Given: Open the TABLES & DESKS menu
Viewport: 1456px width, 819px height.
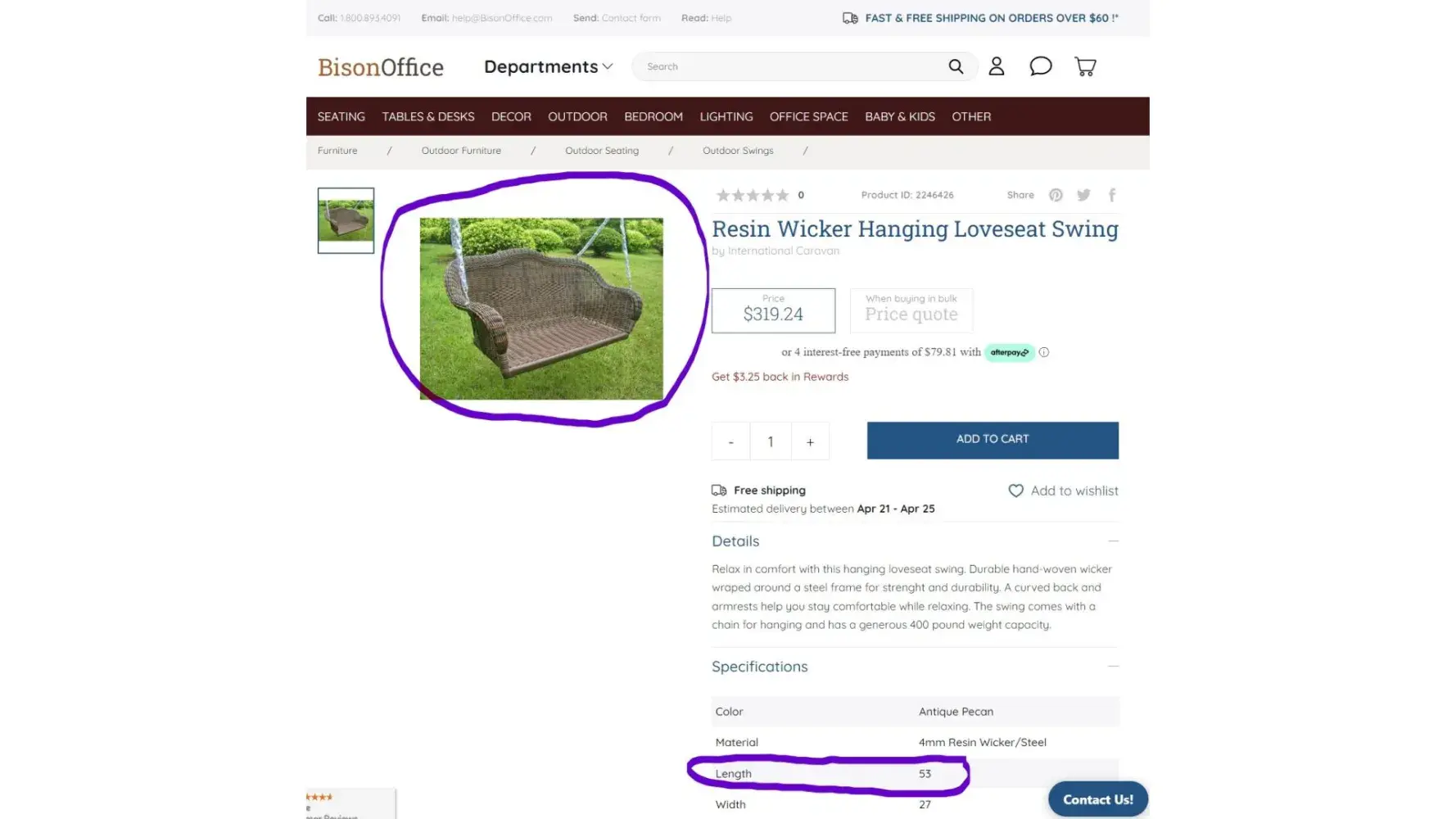Looking at the screenshot, I should tap(428, 116).
